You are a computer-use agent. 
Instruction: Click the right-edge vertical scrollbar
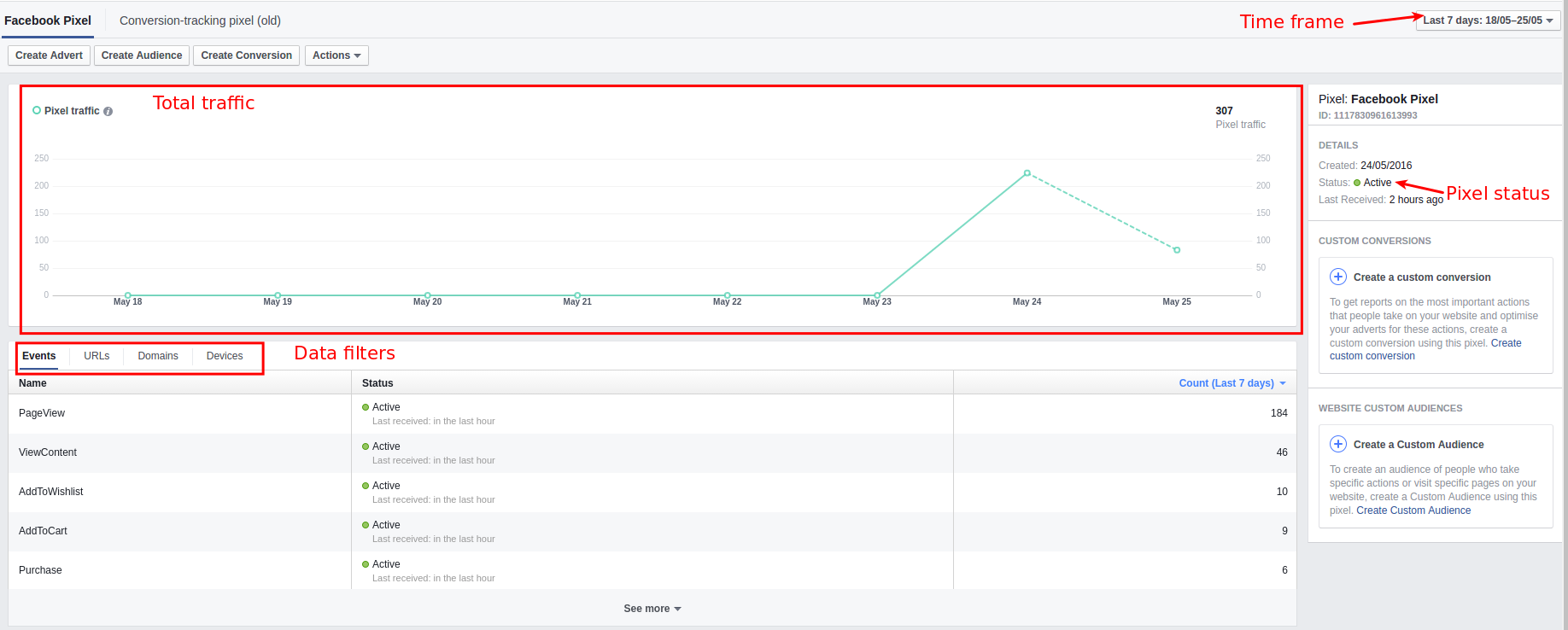(1565, 315)
